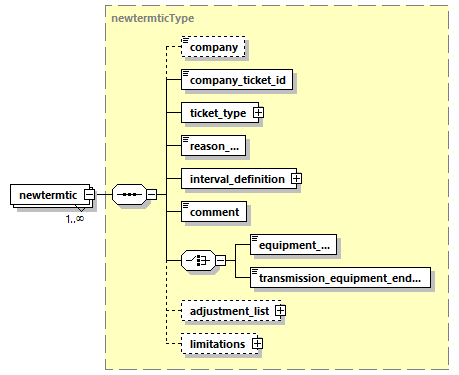Select the truncated equipment_ element
Screen dimensions: 459x375
coord(294,245)
